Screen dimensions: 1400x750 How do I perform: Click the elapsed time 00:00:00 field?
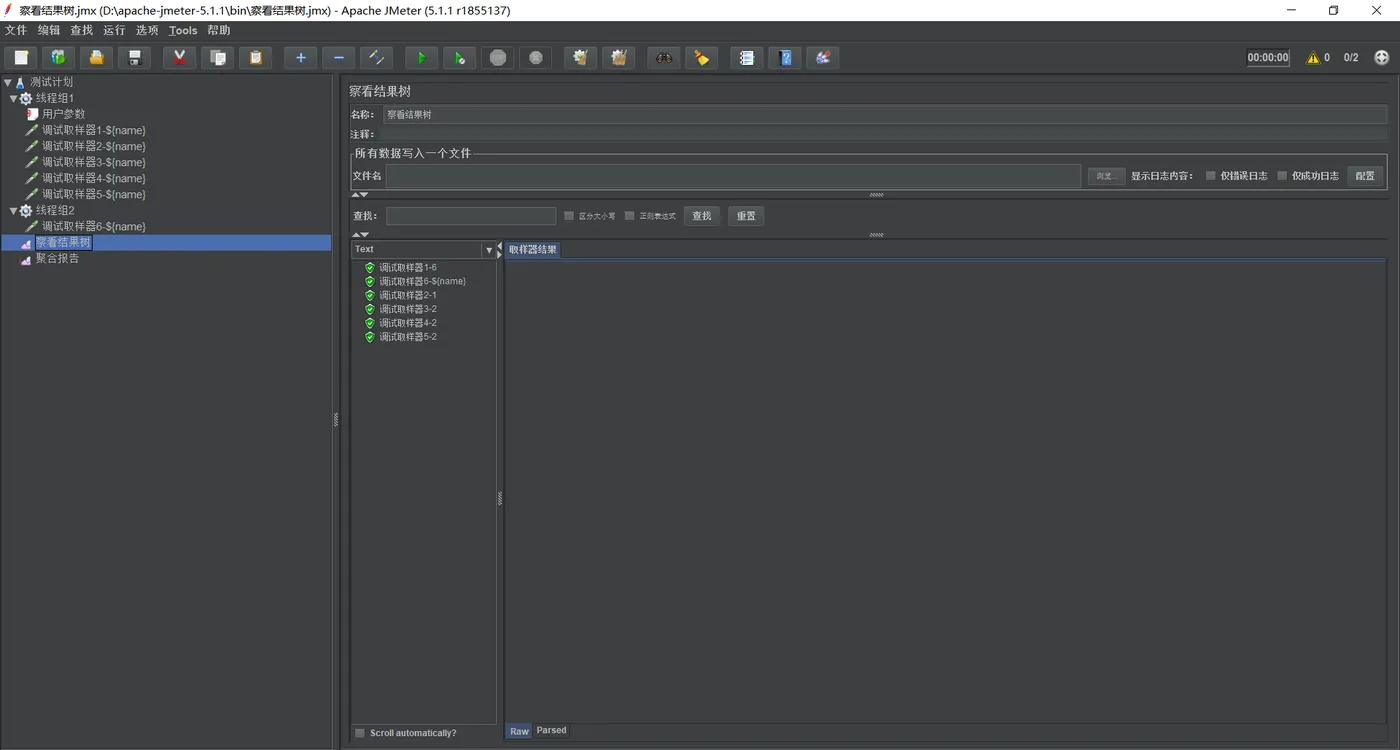point(1268,58)
